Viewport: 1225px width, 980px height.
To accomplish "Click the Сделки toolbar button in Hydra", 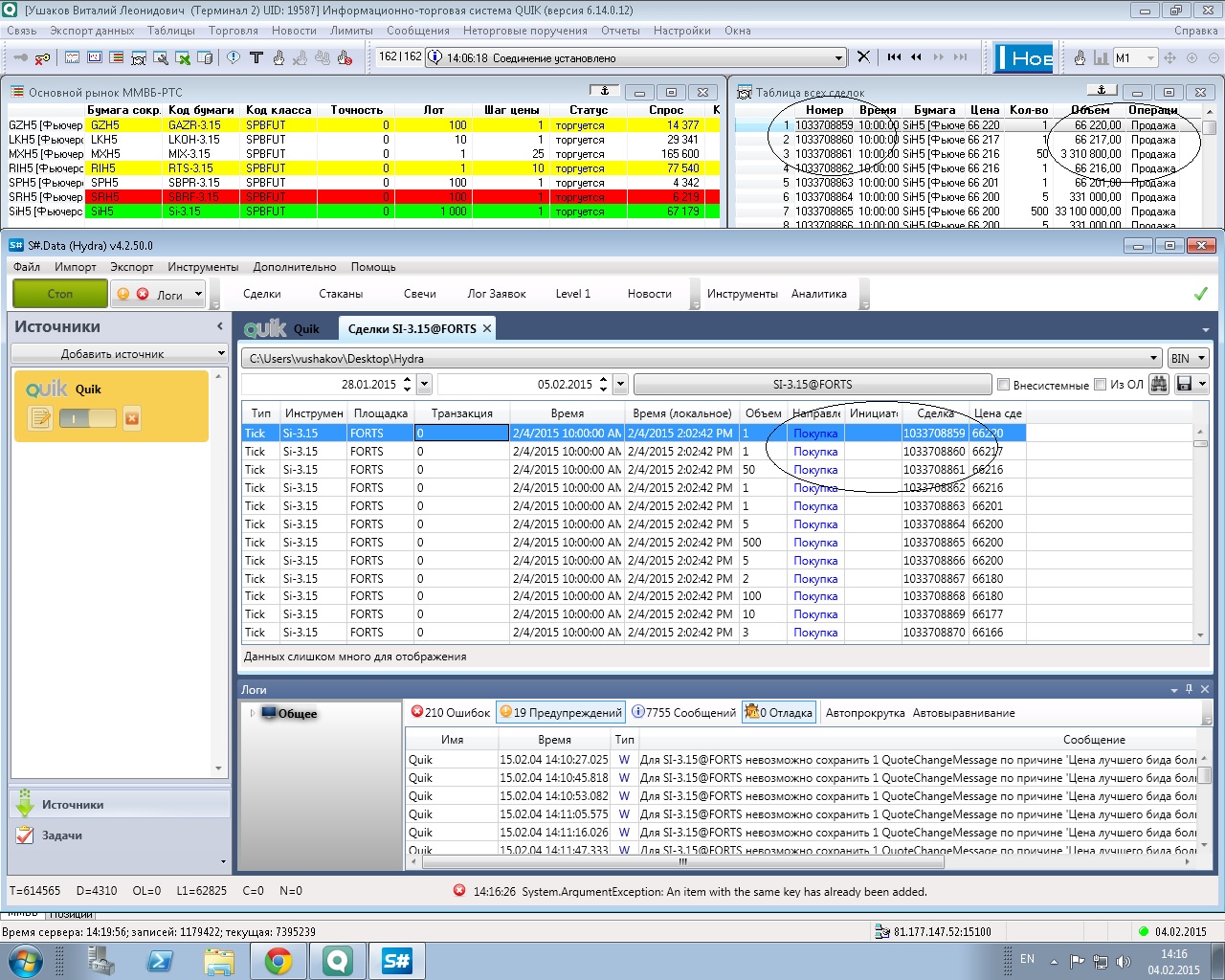I will [262, 294].
